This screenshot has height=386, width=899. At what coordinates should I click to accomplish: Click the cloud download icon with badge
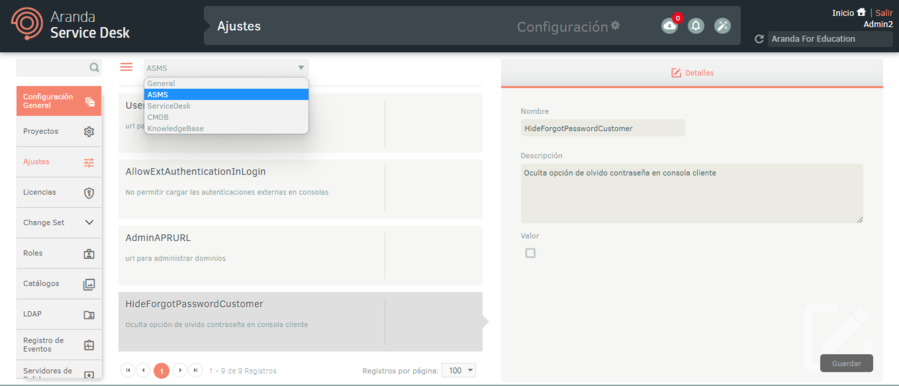click(670, 26)
